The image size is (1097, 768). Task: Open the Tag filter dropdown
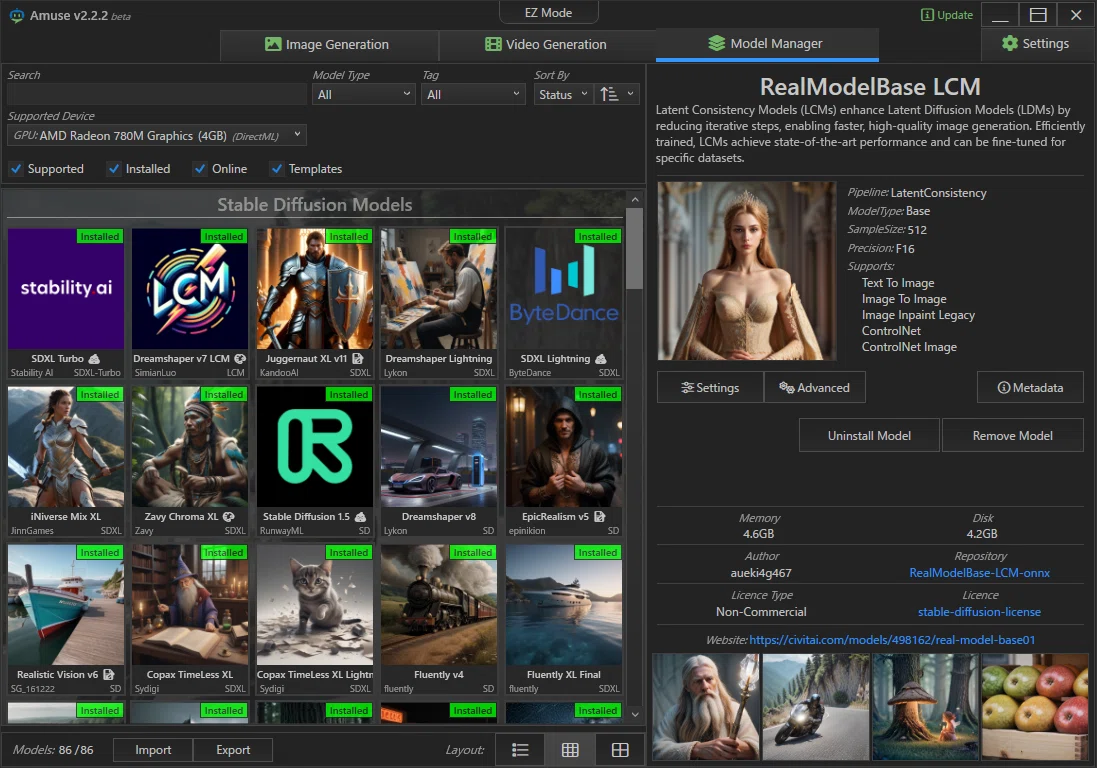point(473,94)
